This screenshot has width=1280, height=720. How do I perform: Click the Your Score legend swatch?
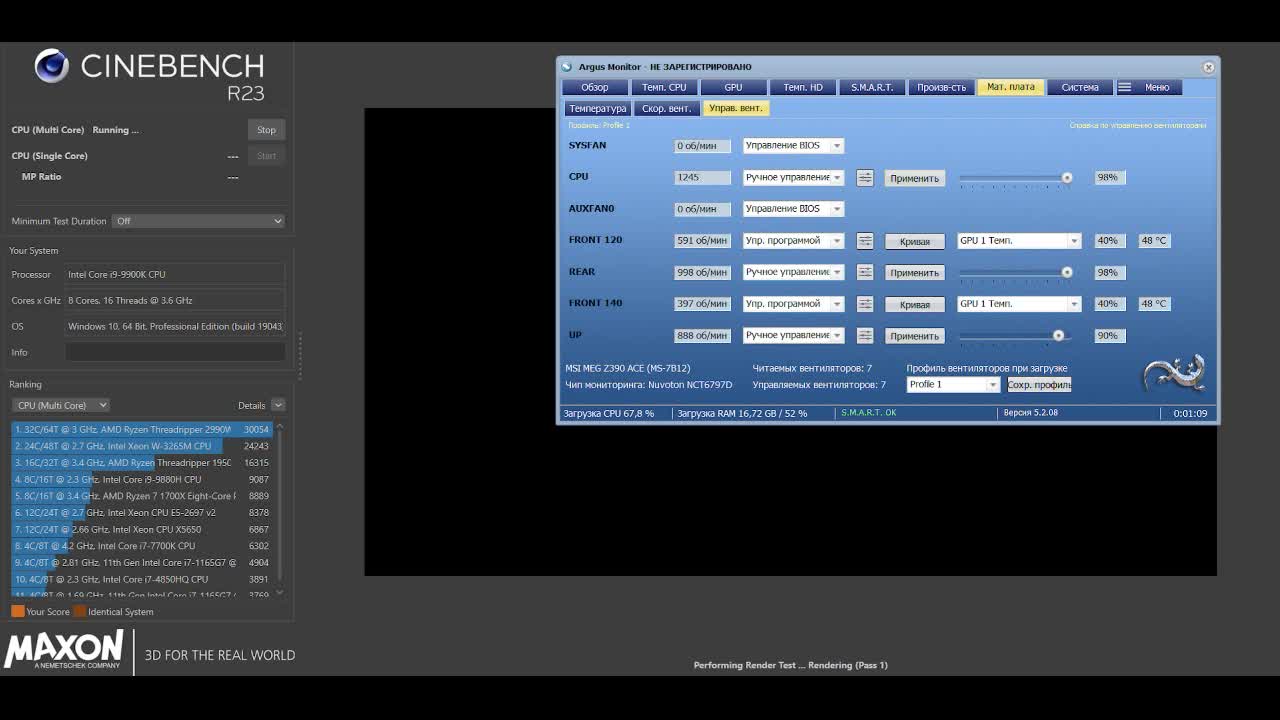pyautogui.click(x=18, y=611)
